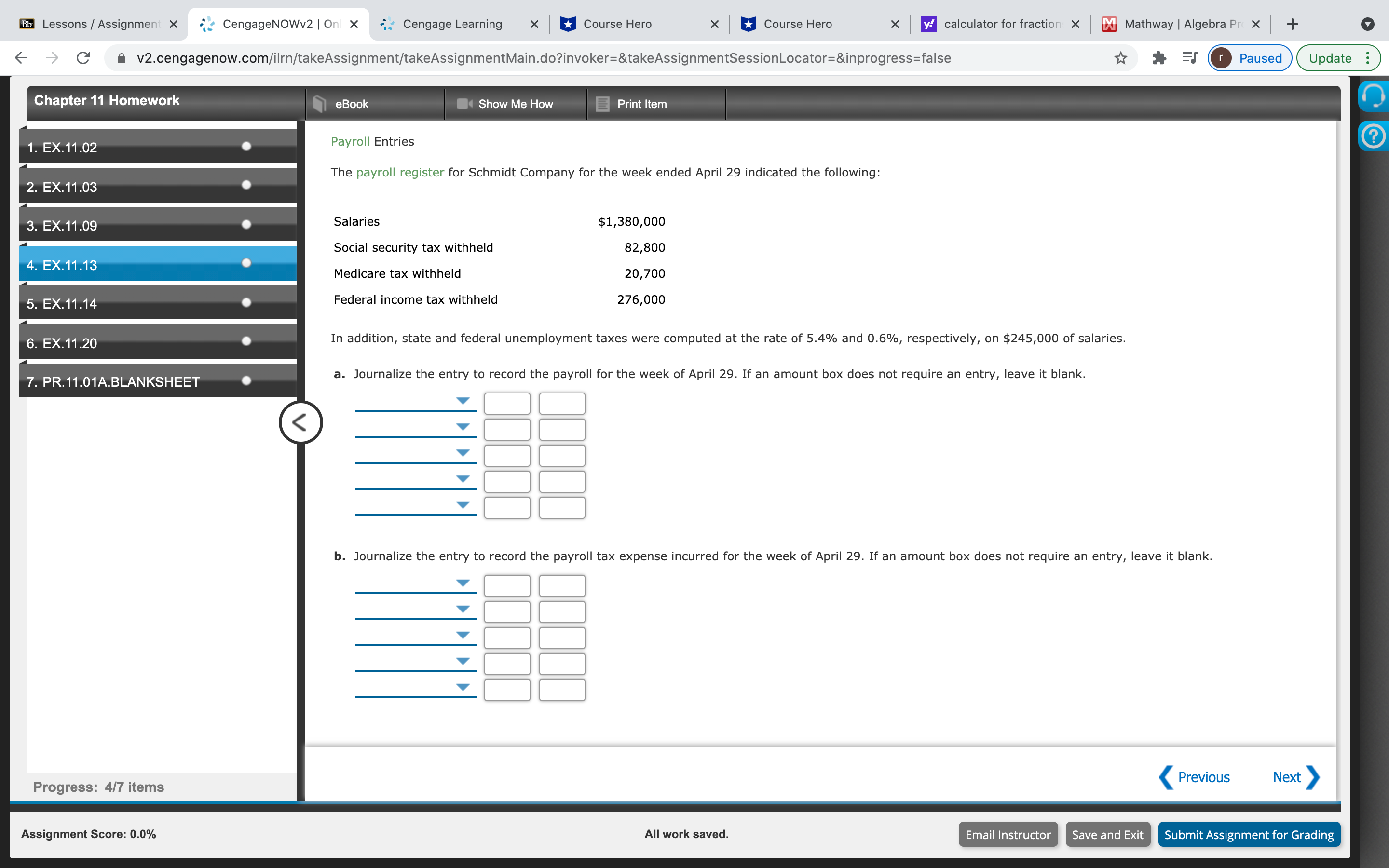Viewport: 1389px width, 868px height.
Task: Collapse the sidebar with the circle arrow
Action: (300, 422)
